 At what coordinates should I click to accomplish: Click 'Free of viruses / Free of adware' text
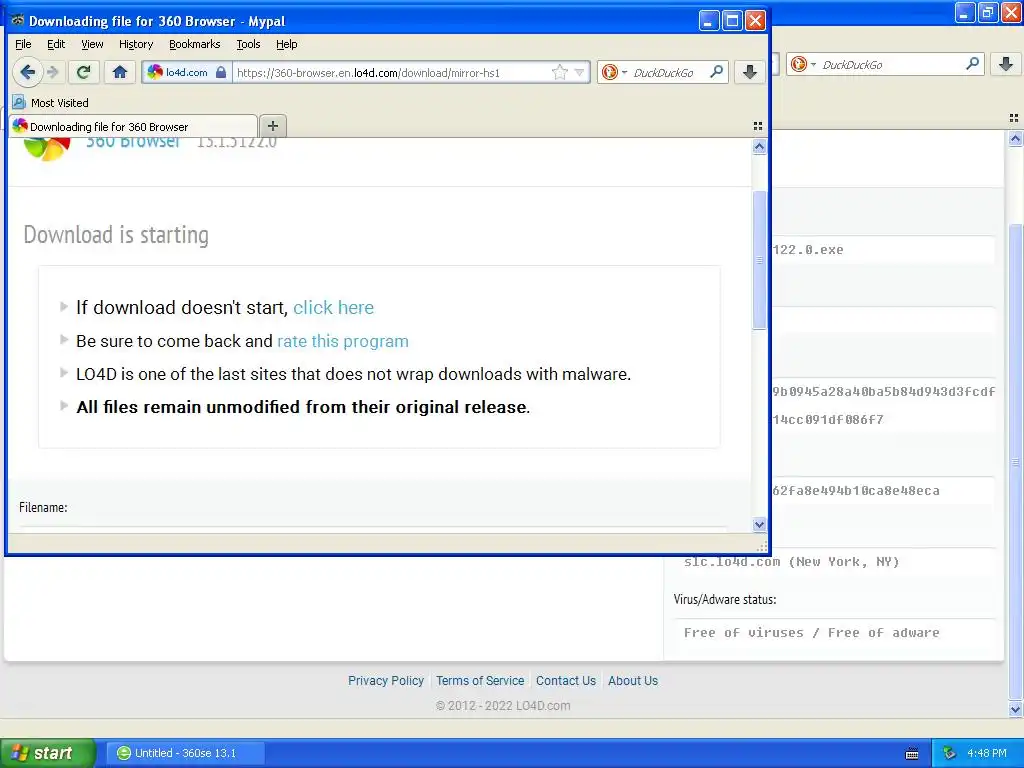tap(811, 633)
